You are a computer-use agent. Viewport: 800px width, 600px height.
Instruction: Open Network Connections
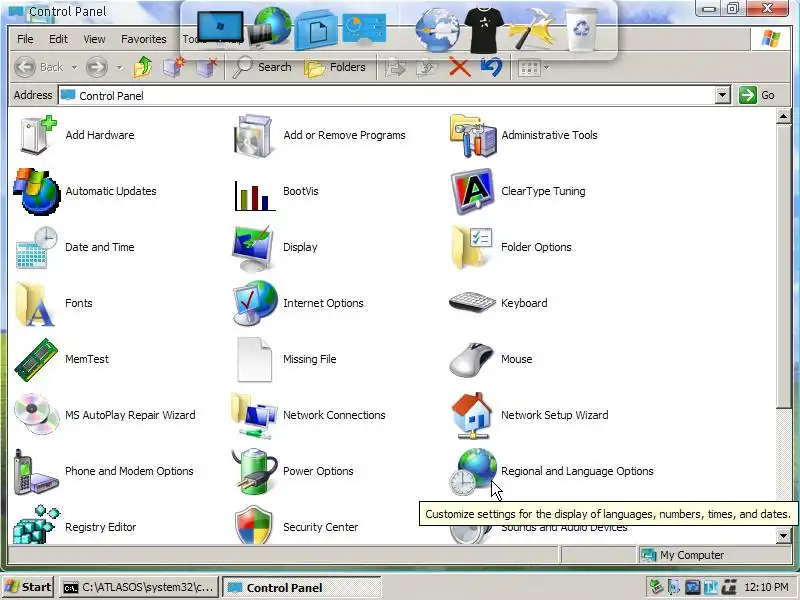(x=309, y=415)
